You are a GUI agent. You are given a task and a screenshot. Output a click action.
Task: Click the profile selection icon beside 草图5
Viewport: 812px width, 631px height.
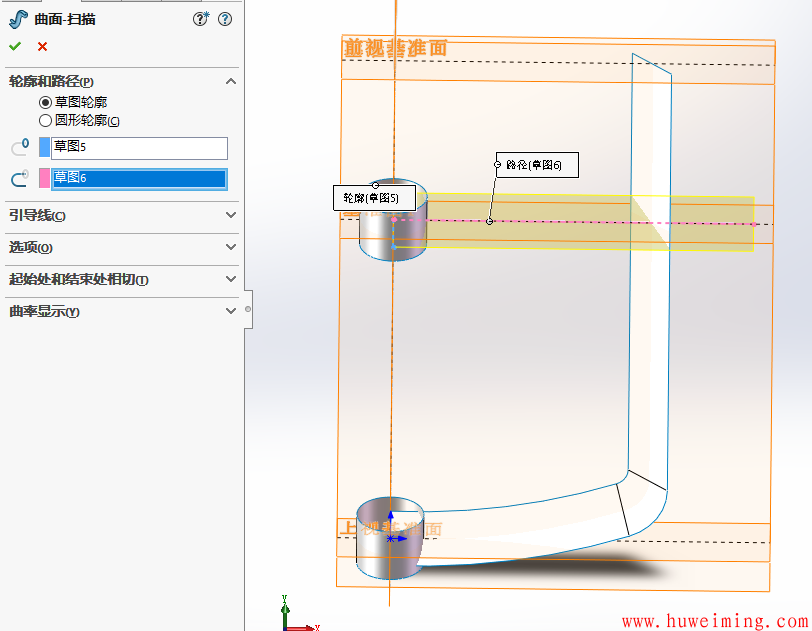(19, 148)
